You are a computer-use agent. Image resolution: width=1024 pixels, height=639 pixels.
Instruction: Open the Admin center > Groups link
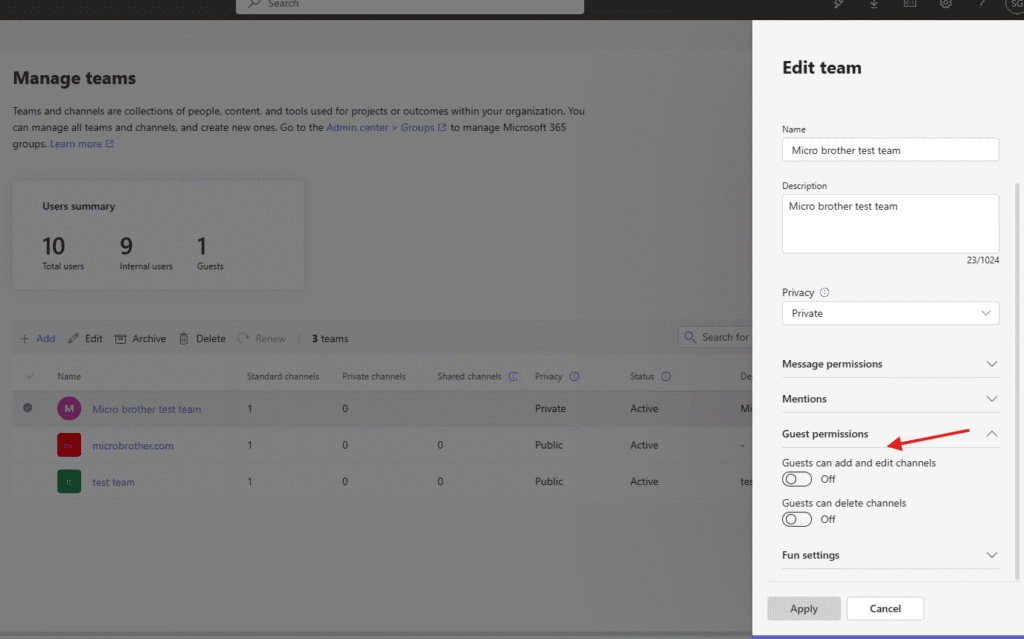click(386, 128)
